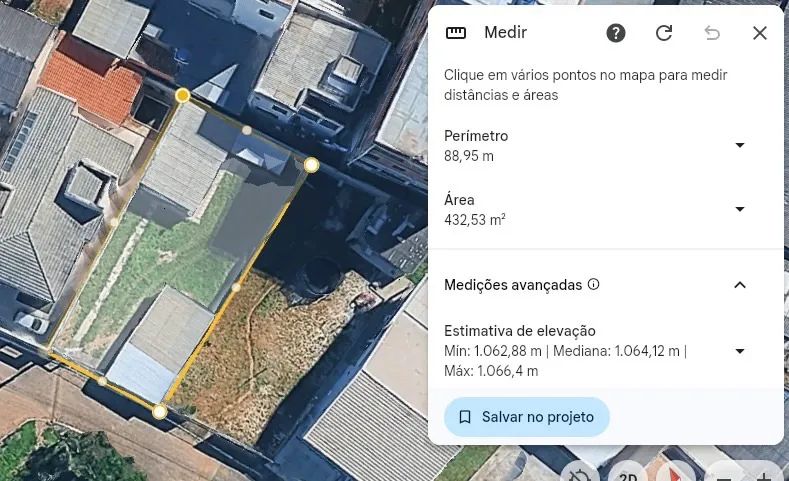Select white polygon vertex at the street corner
Screen dimensions: 789x481
click(x=160, y=412)
